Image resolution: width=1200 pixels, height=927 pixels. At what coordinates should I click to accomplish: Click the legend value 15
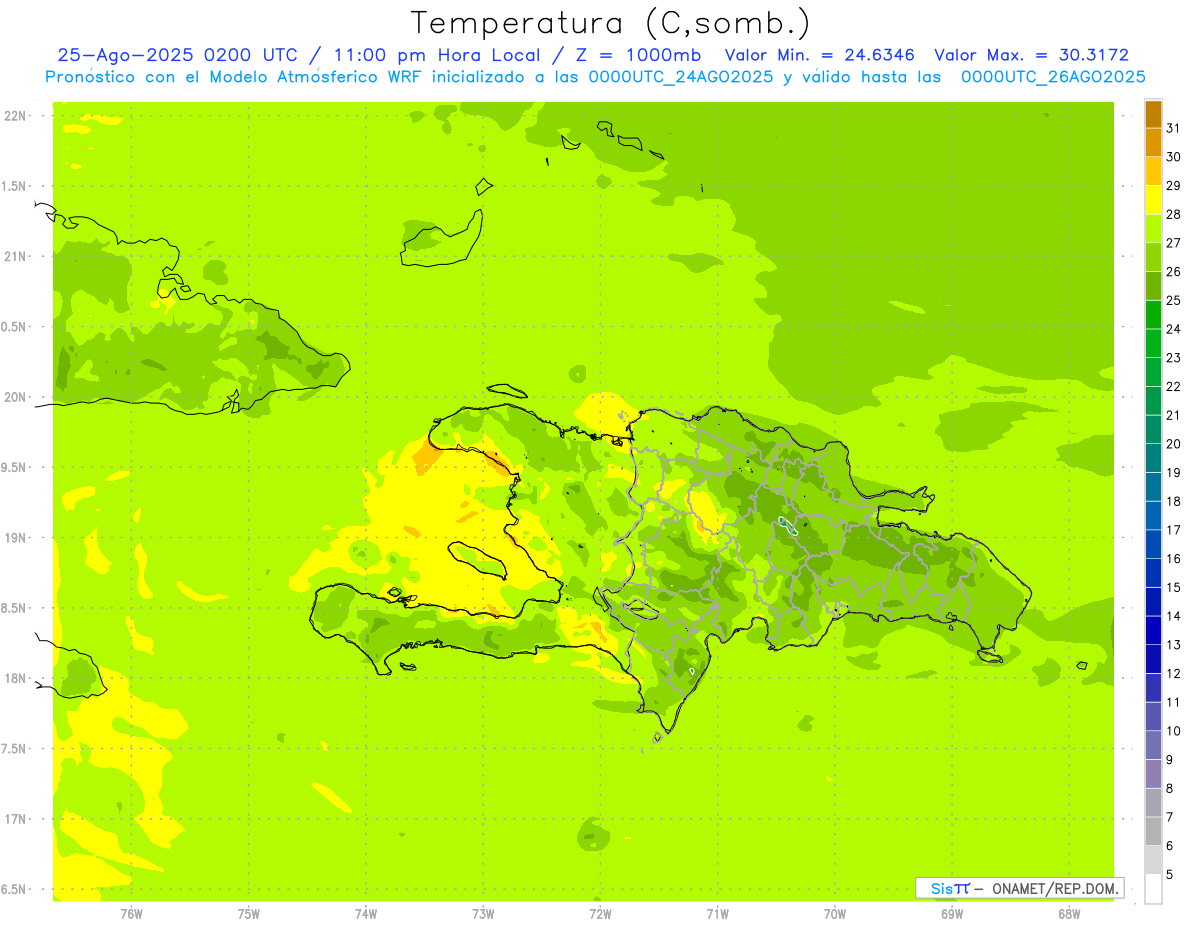click(1174, 587)
